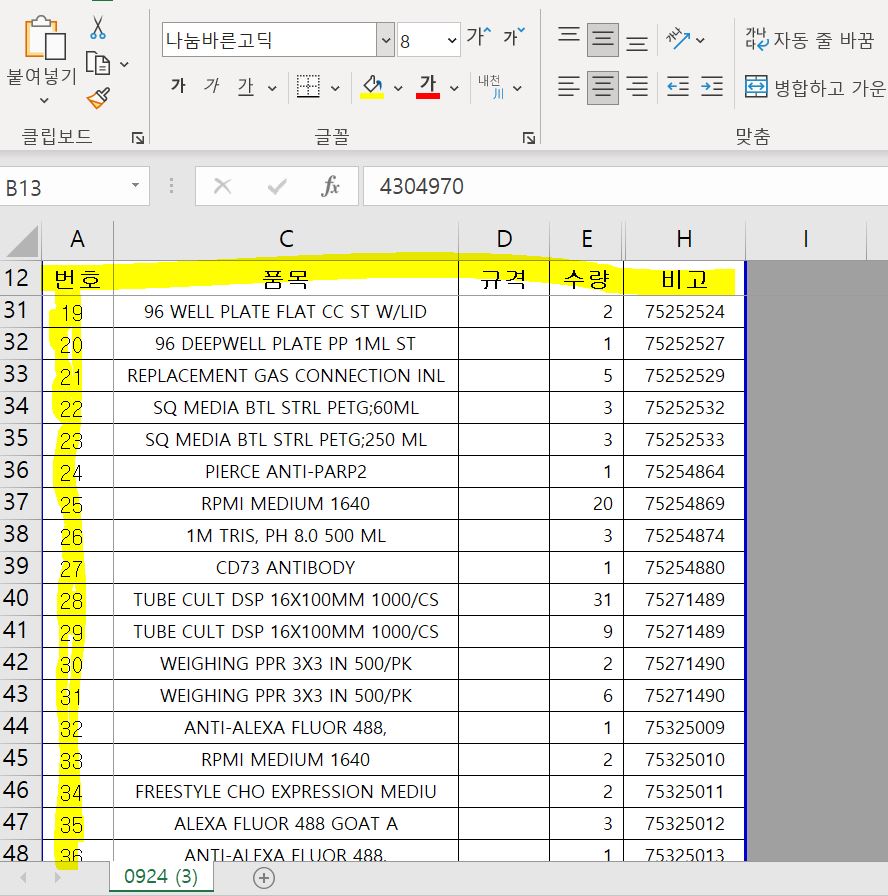Click the decrease indent icon
Viewport: 888px width, 896px height.
pyautogui.click(x=678, y=87)
